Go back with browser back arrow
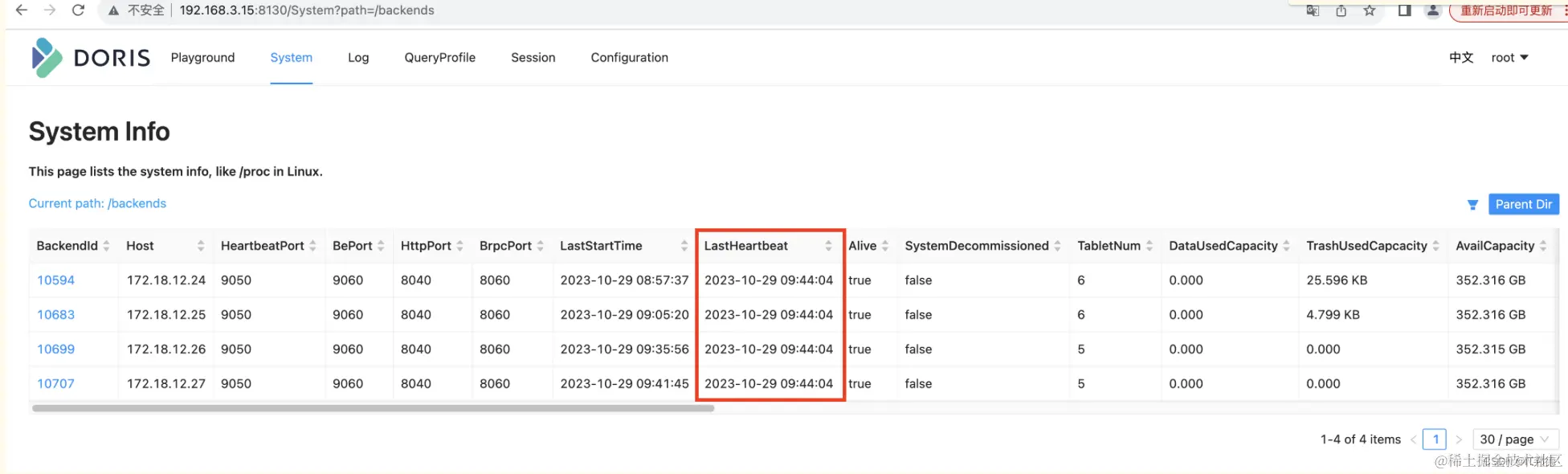 pyautogui.click(x=22, y=10)
